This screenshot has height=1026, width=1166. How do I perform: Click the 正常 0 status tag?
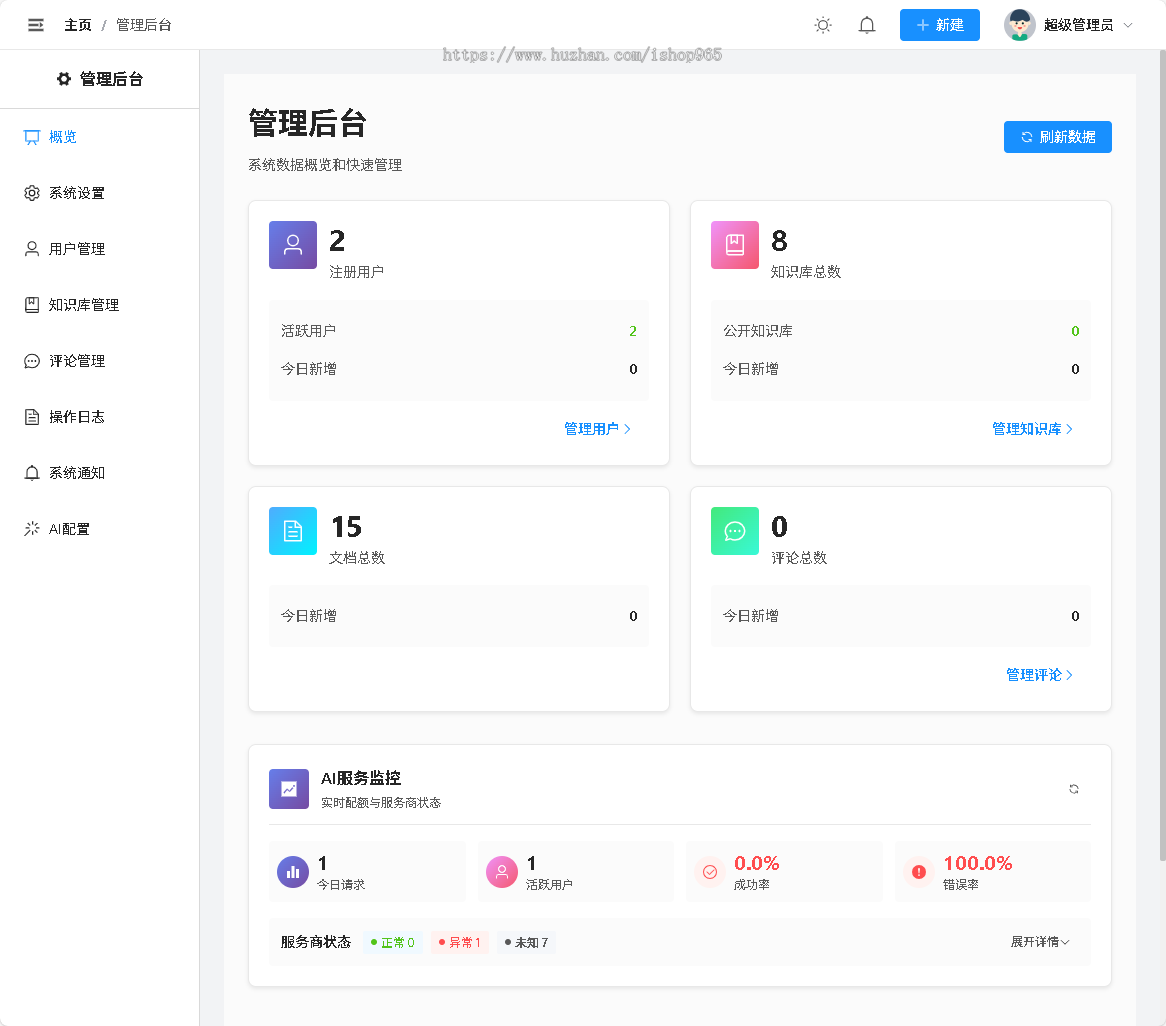point(393,943)
